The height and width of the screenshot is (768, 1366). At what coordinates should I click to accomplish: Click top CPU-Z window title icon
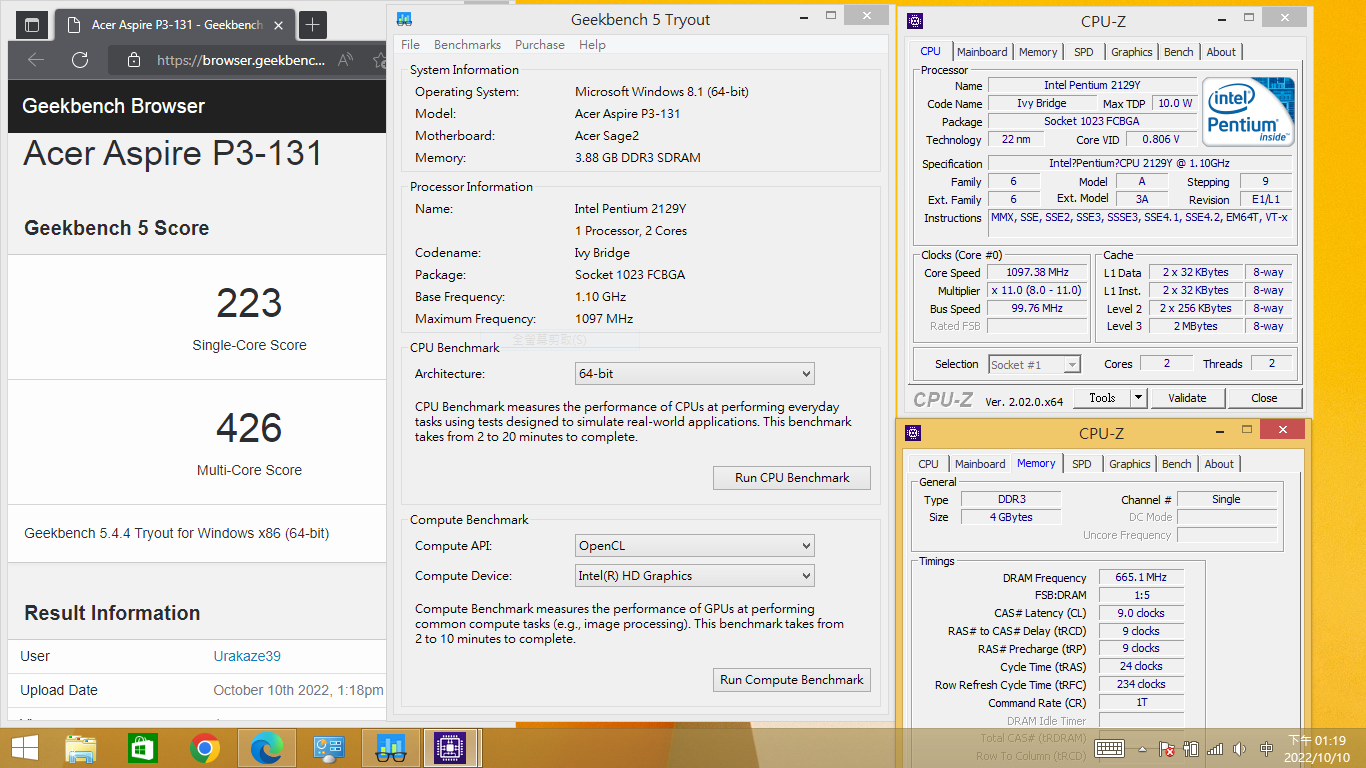[x=915, y=21]
